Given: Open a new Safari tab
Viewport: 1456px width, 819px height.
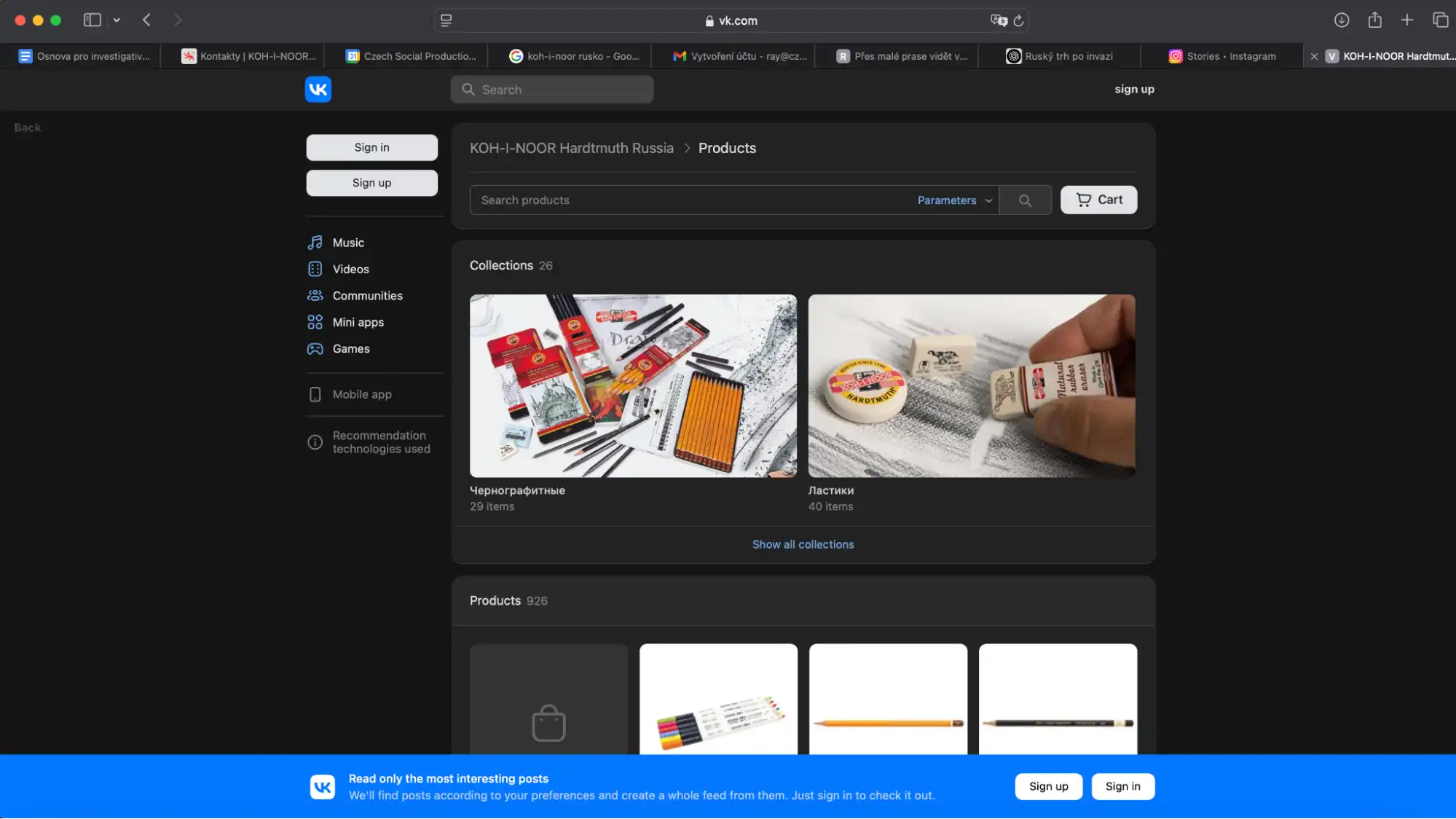Looking at the screenshot, I should 1406,20.
